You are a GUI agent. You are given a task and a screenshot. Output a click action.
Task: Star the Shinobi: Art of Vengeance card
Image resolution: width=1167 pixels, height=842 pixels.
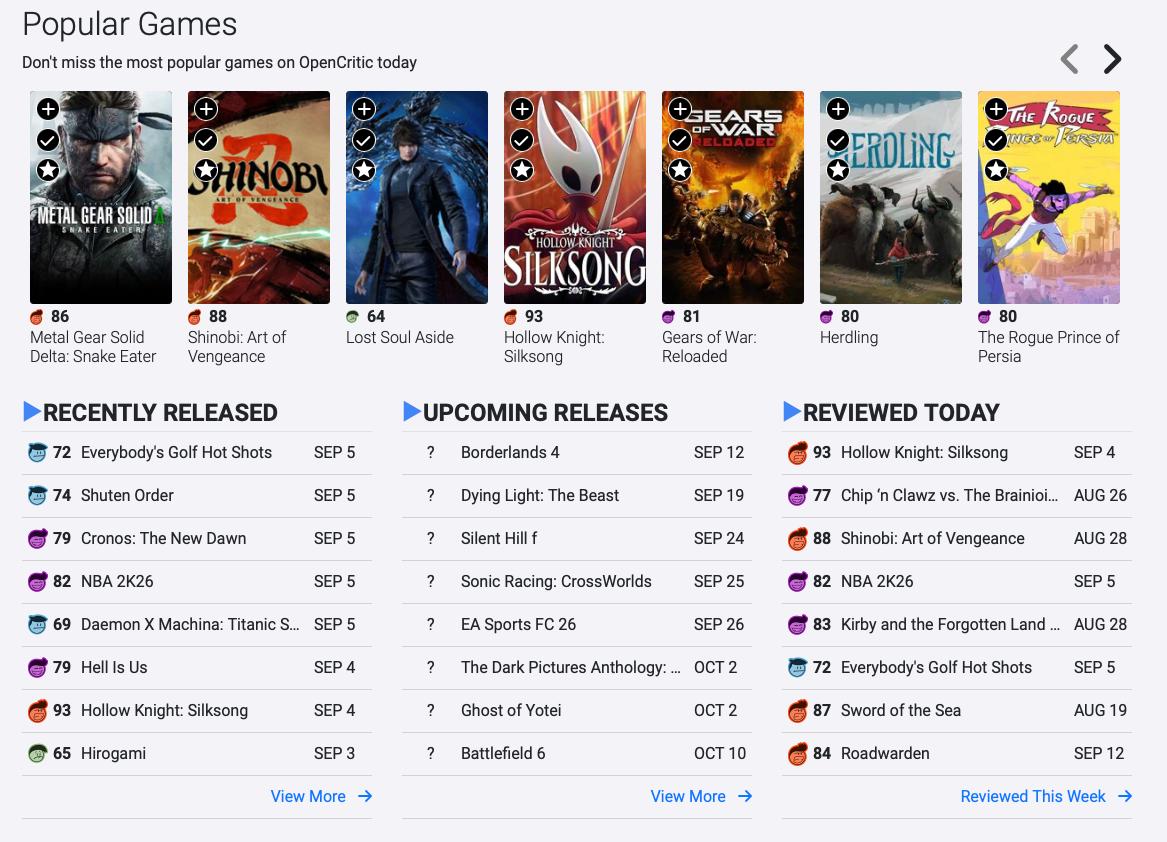(x=206, y=170)
